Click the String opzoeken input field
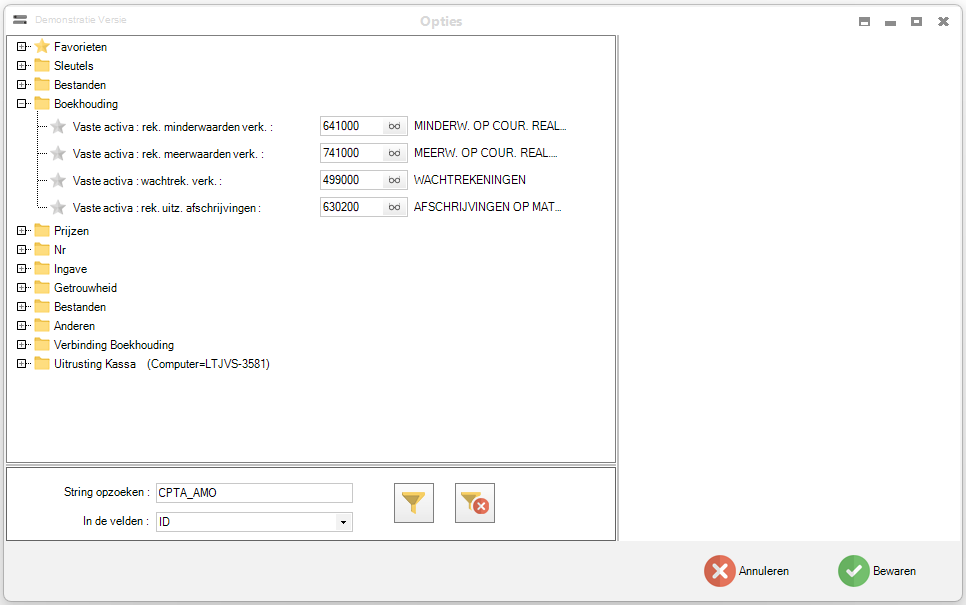 pos(254,493)
